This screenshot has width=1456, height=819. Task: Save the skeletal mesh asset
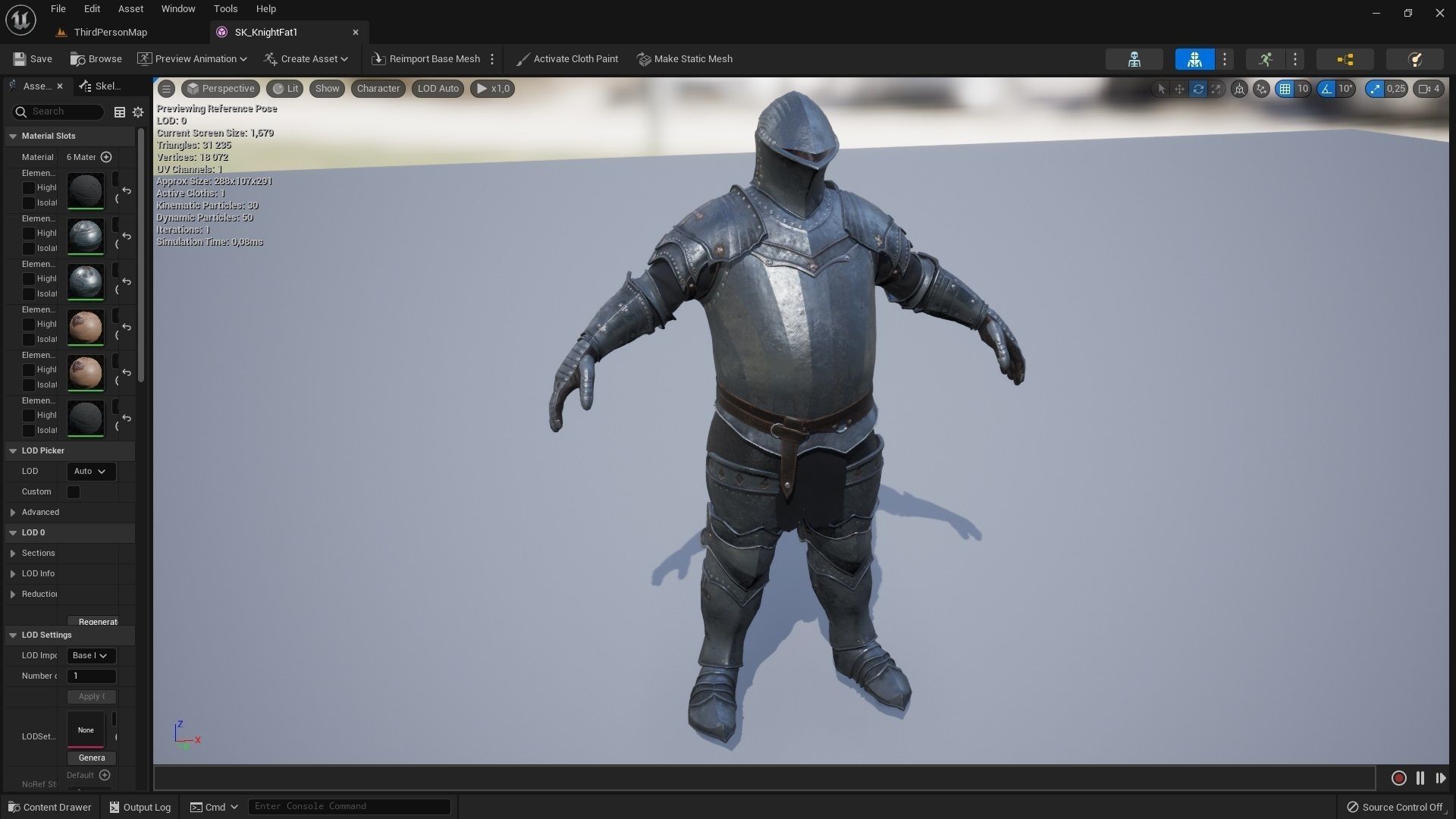tap(33, 58)
